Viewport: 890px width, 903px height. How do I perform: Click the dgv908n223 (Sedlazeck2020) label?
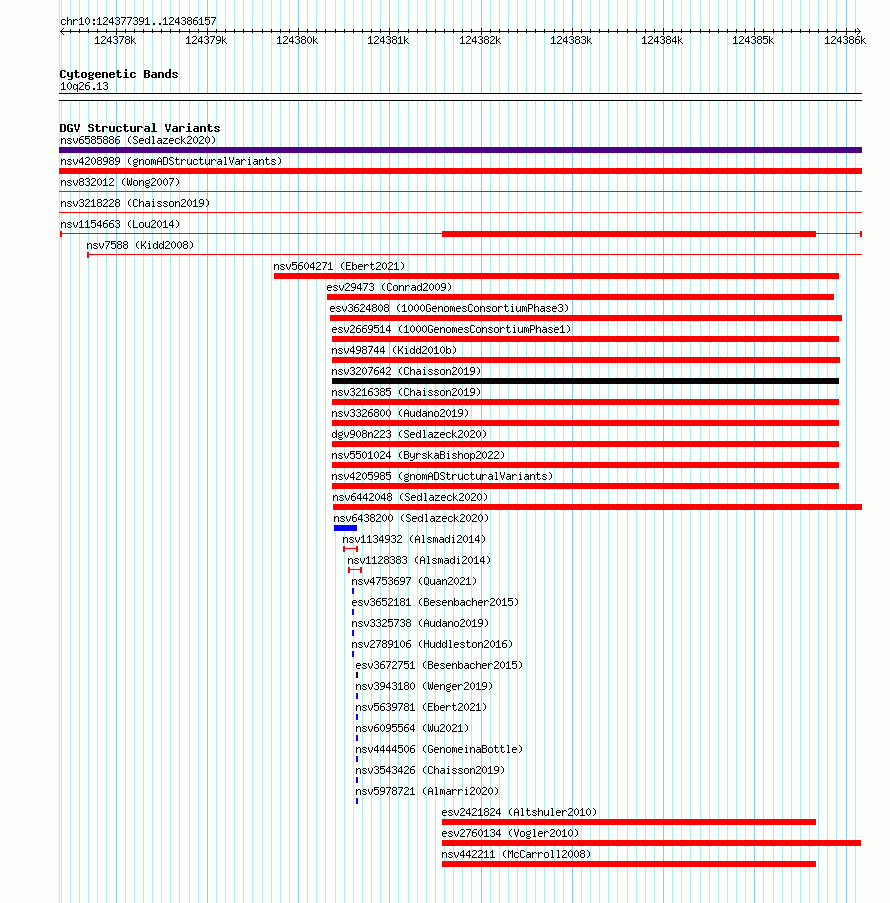pyautogui.click(x=409, y=434)
